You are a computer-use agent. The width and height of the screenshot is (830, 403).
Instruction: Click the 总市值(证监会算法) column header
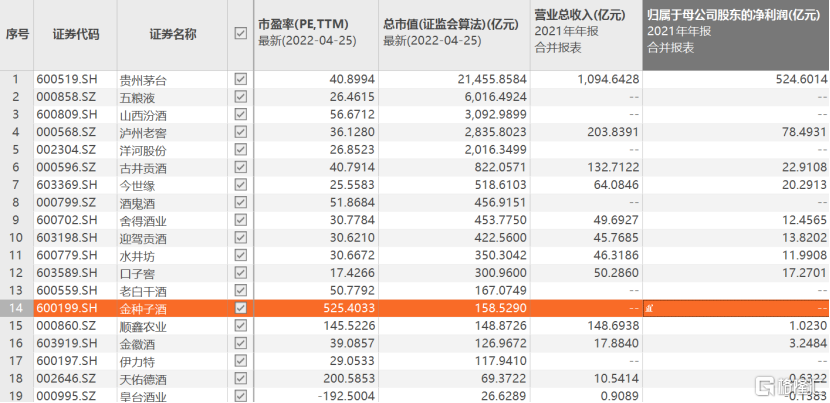pyautogui.click(x=454, y=35)
